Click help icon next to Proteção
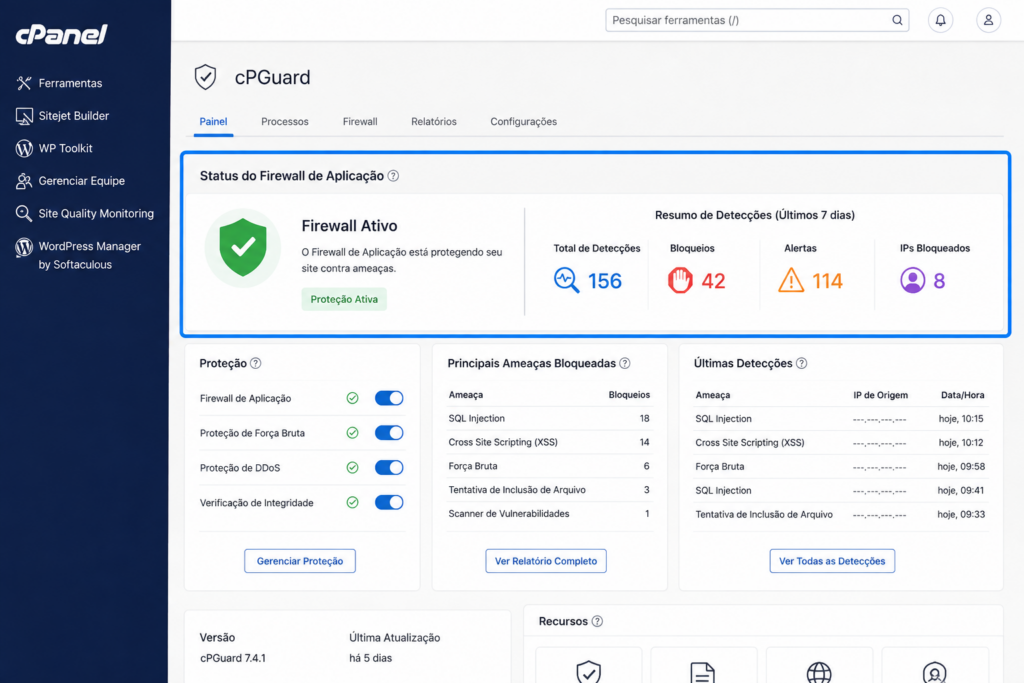This screenshot has width=1024, height=683. point(256,363)
